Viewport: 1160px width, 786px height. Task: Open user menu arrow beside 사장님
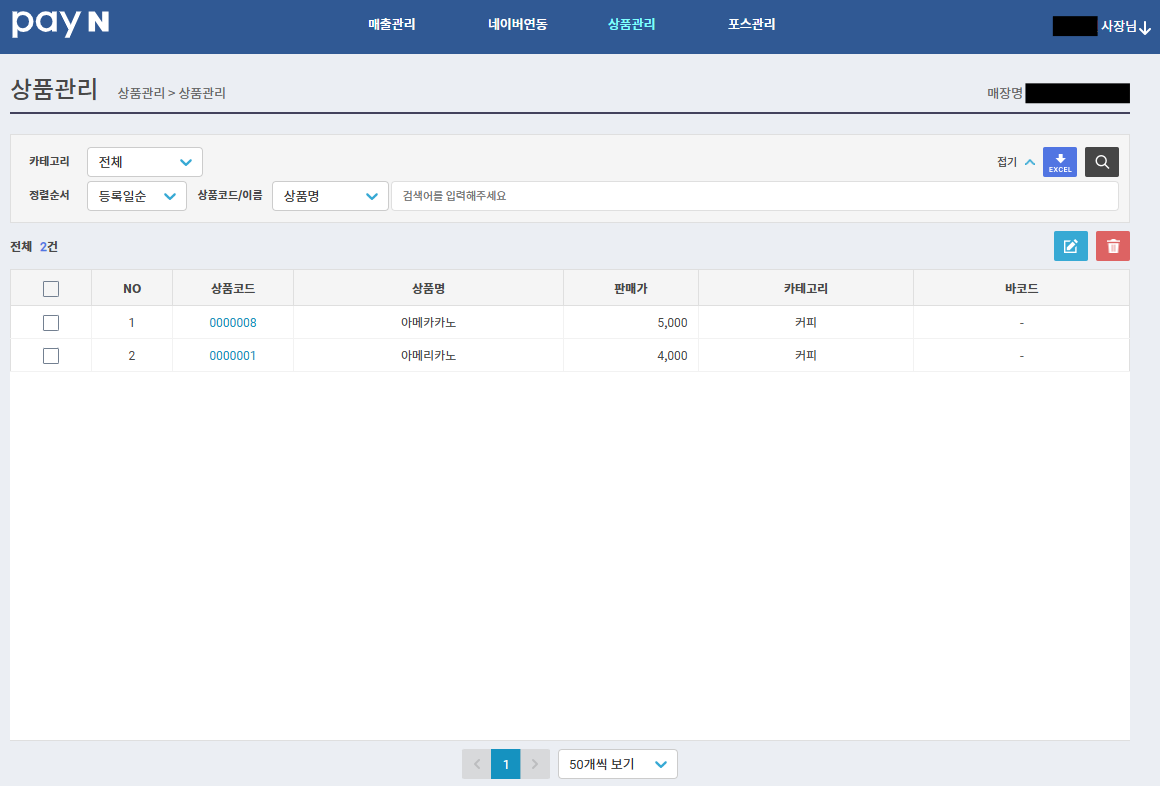(1144, 28)
